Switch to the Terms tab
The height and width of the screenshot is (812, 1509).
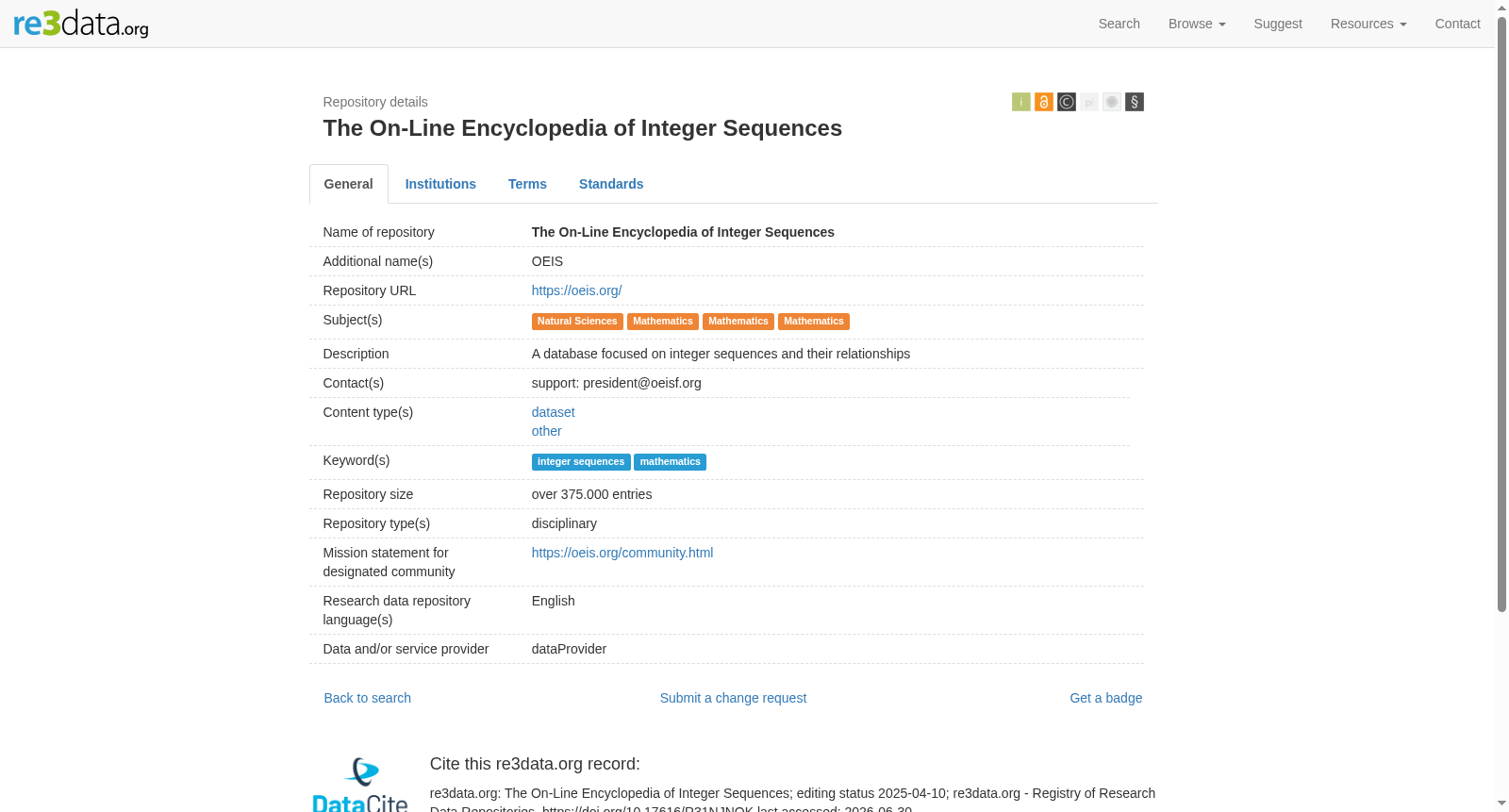pos(527,184)
